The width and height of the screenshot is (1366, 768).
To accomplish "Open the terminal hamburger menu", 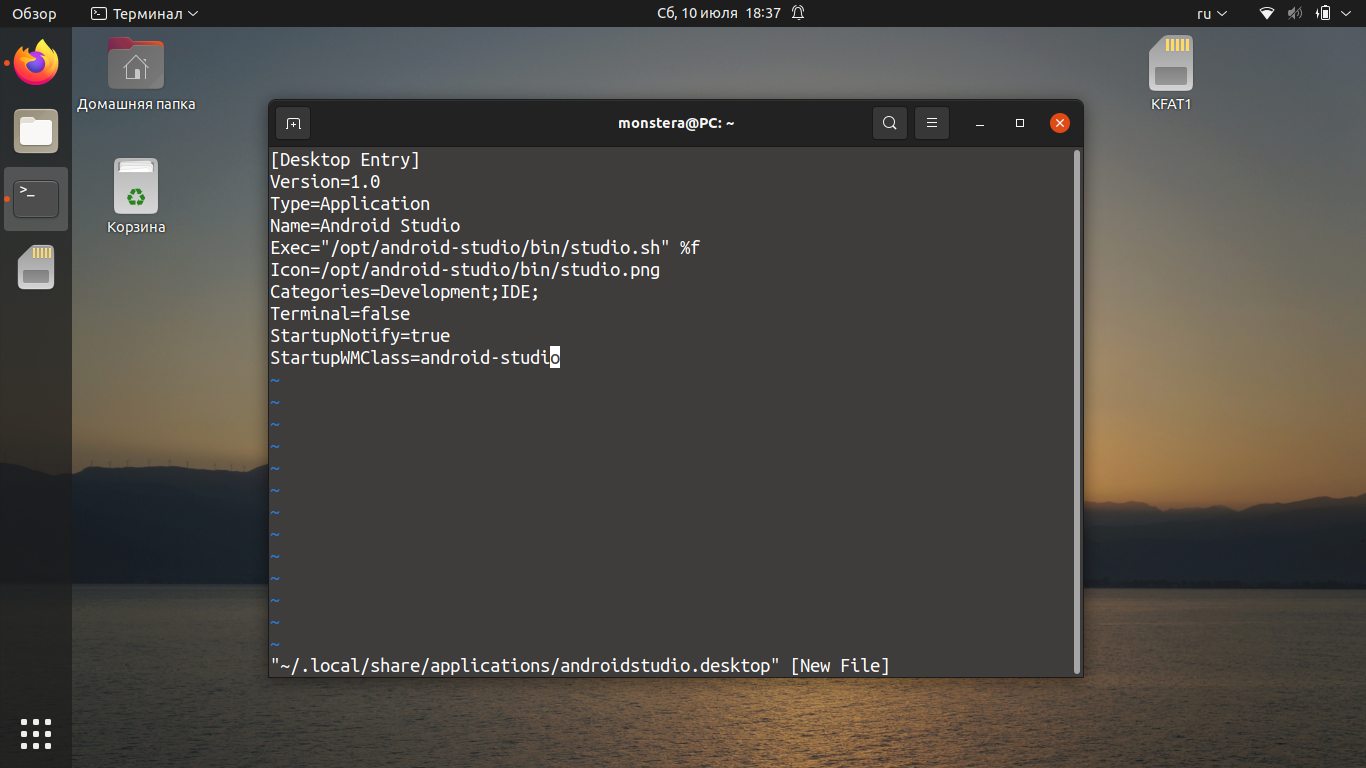I will 932,123.
